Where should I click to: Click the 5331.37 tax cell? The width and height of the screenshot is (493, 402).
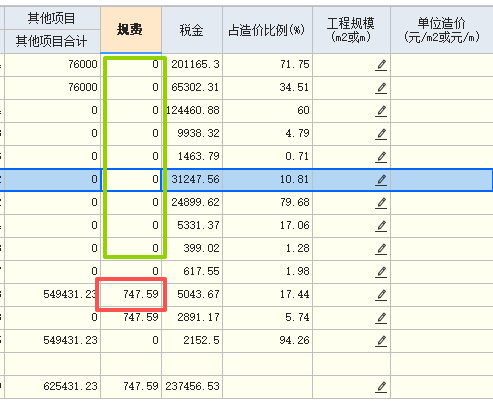[x=192, y=226]
